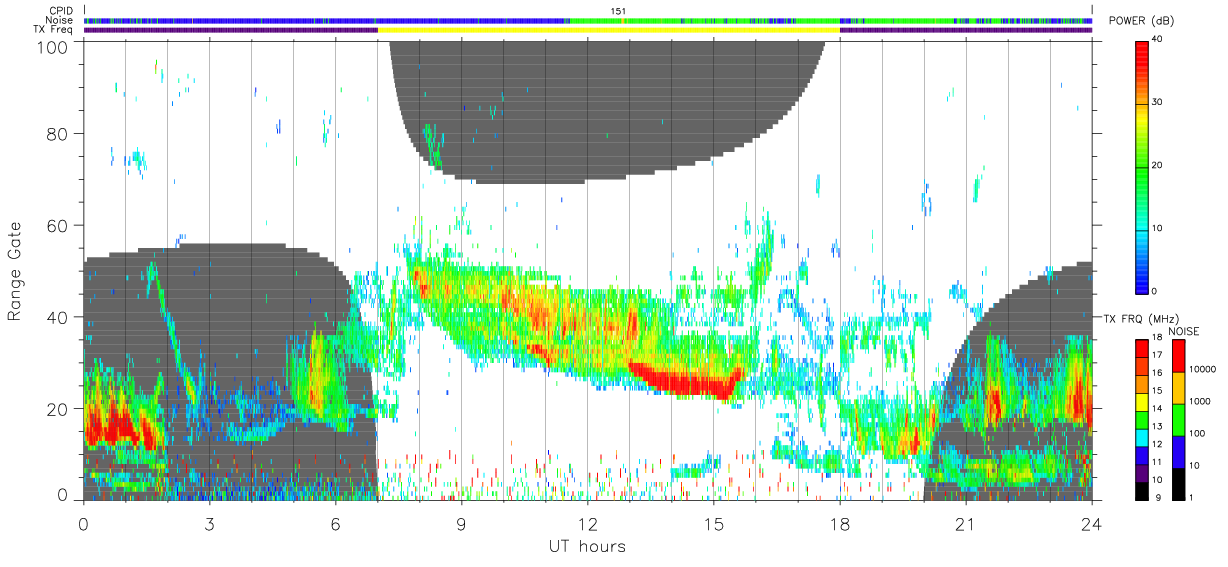Image resolution: width=1228 pixels, height=567 pixels.
Task: Pick the red swatch in NOISE legend
Action: click(1178, 355)
